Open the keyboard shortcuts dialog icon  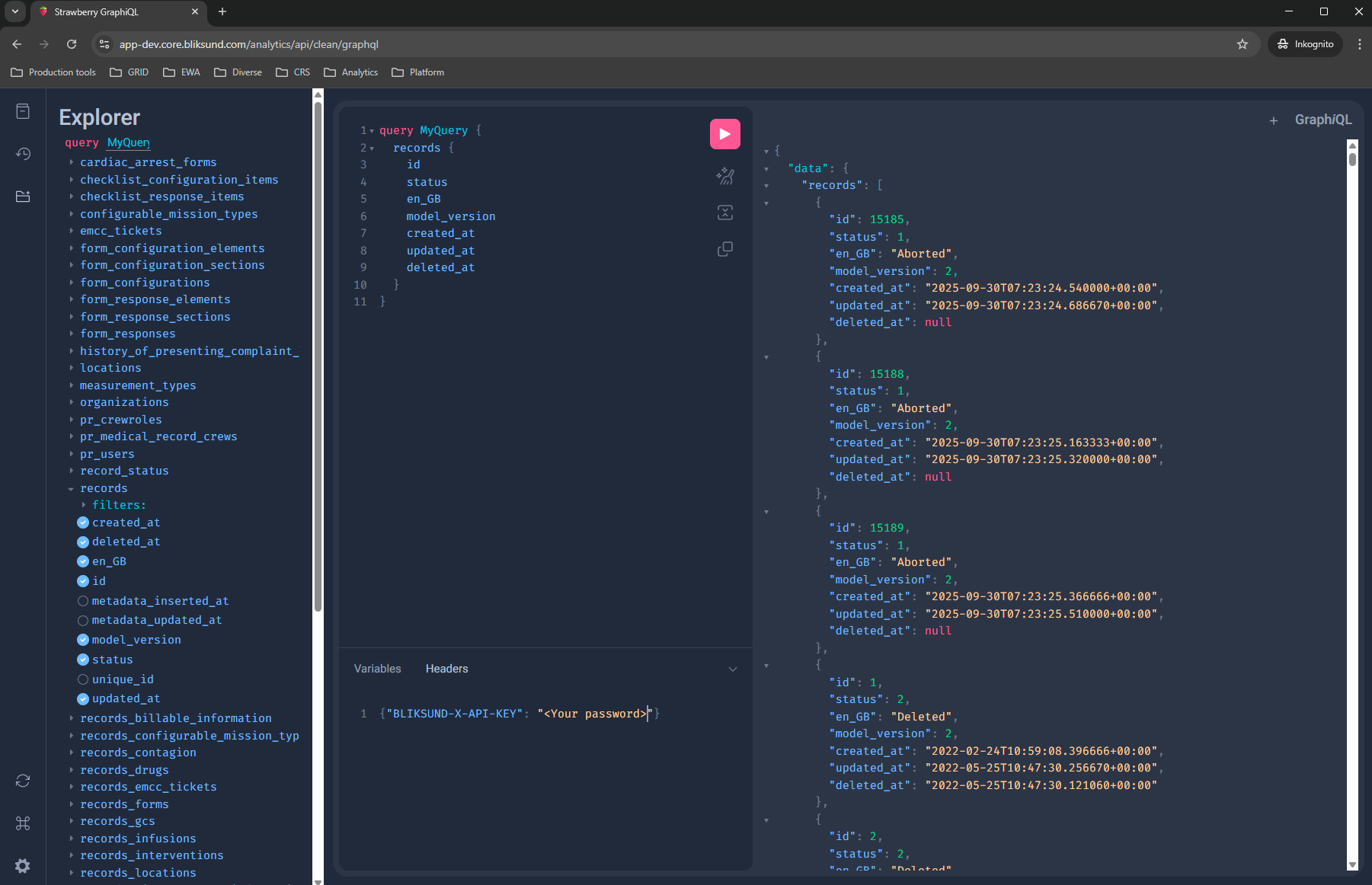pos(23,823)
